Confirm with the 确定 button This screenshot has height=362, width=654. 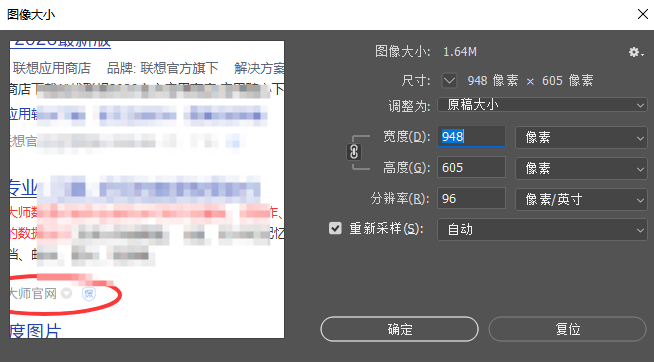(399, 329)
